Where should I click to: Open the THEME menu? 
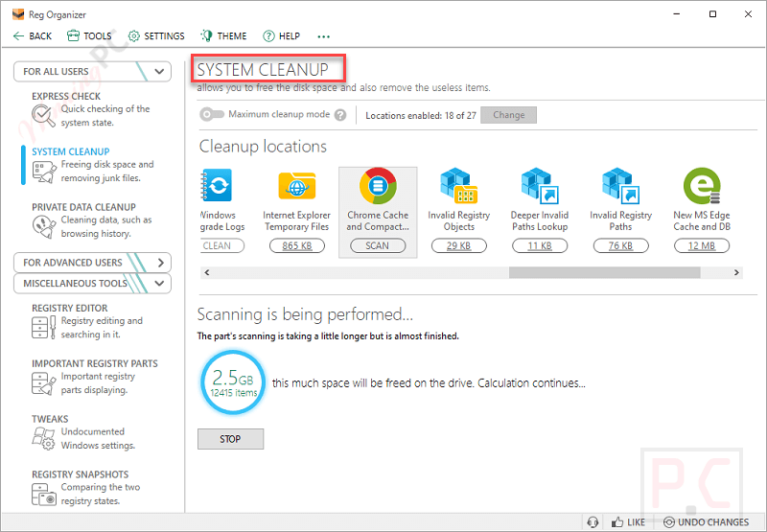pyautogui.click(x=224, y=36)
